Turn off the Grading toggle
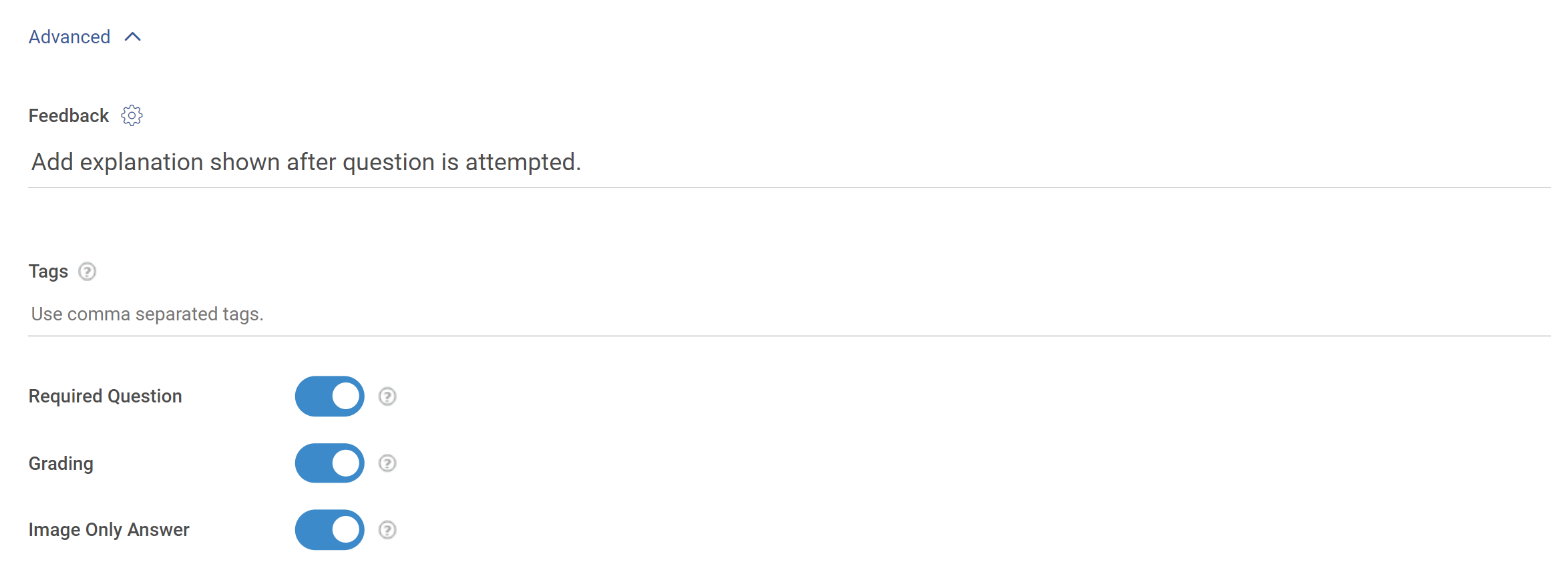 click(x=329, y=463)
